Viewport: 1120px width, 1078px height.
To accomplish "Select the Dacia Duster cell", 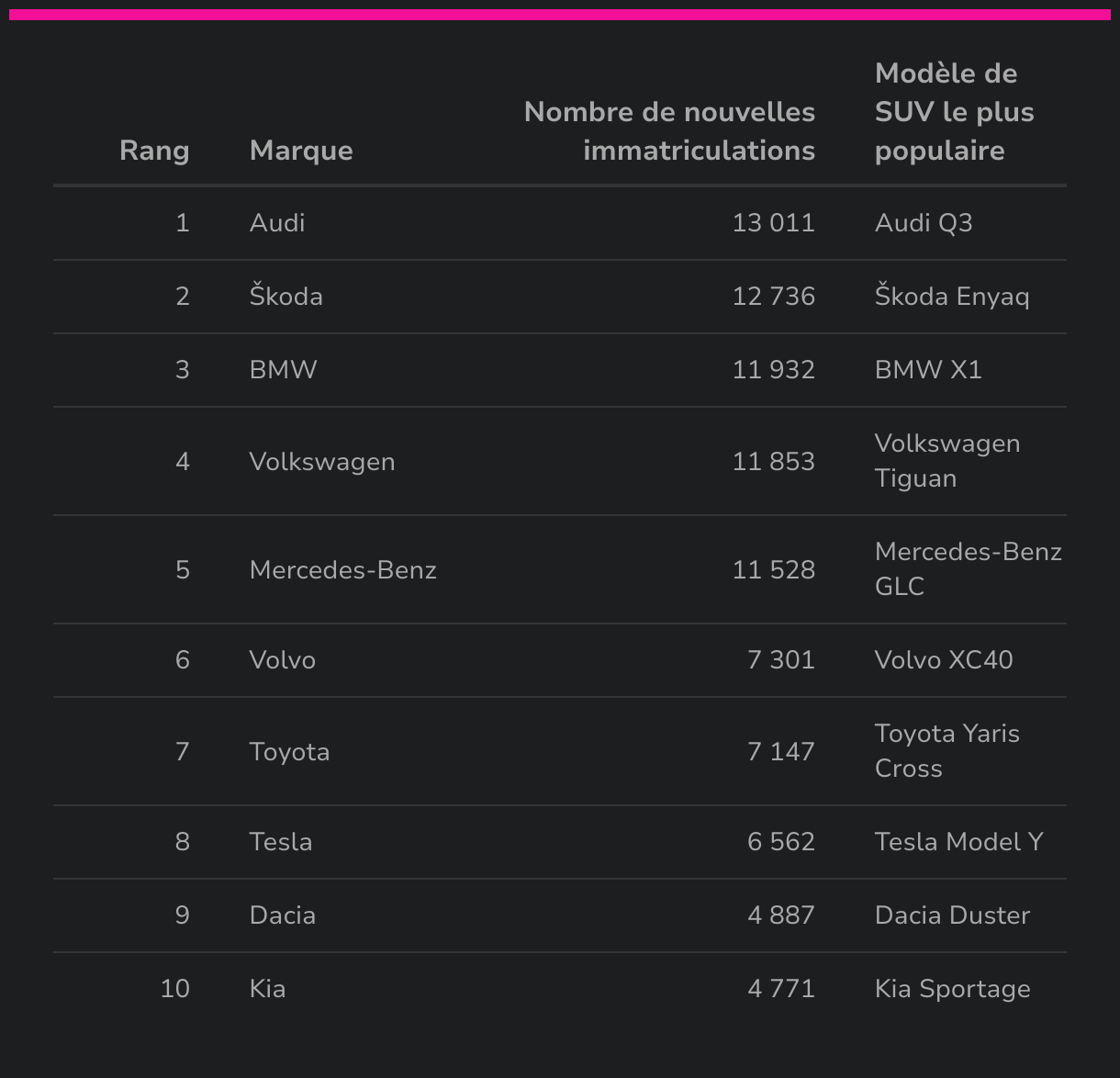I will click(952, 915).
